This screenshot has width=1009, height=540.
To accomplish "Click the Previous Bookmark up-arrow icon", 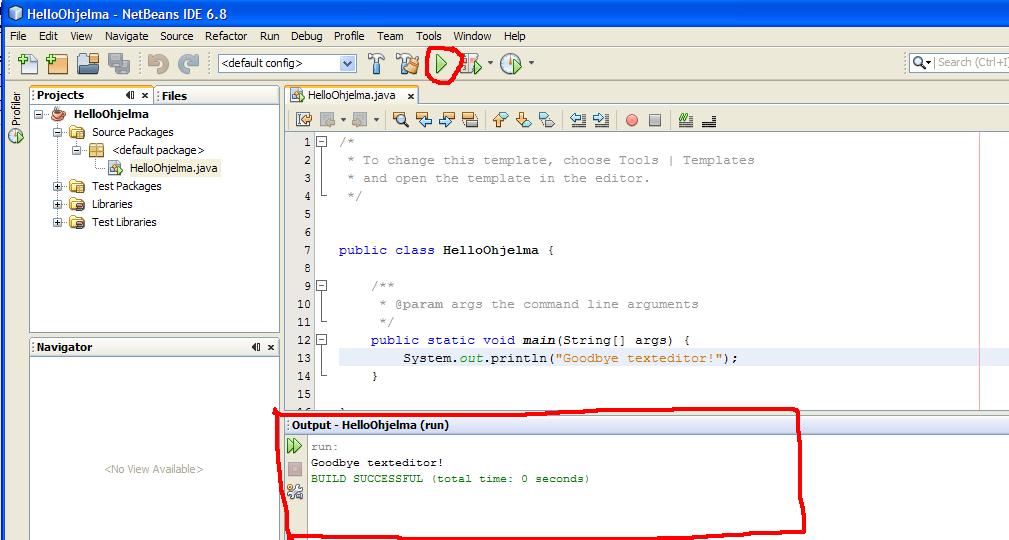I will pyautogui.click(x=500, y=120).
